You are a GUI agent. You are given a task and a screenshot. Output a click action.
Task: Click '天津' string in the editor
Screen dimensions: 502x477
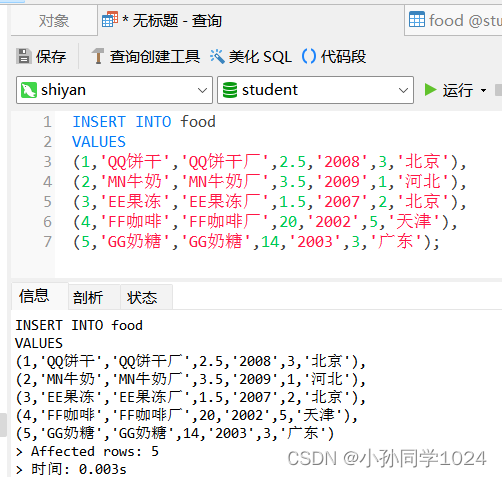(x=414, y=222)
